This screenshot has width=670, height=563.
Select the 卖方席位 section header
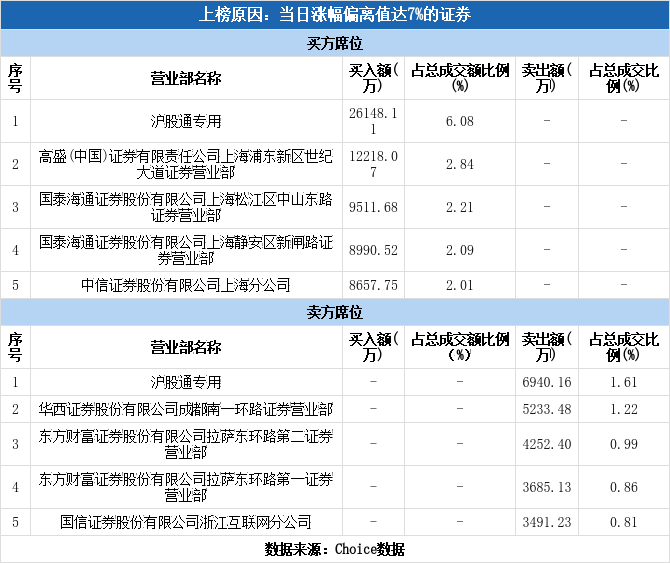335,312
